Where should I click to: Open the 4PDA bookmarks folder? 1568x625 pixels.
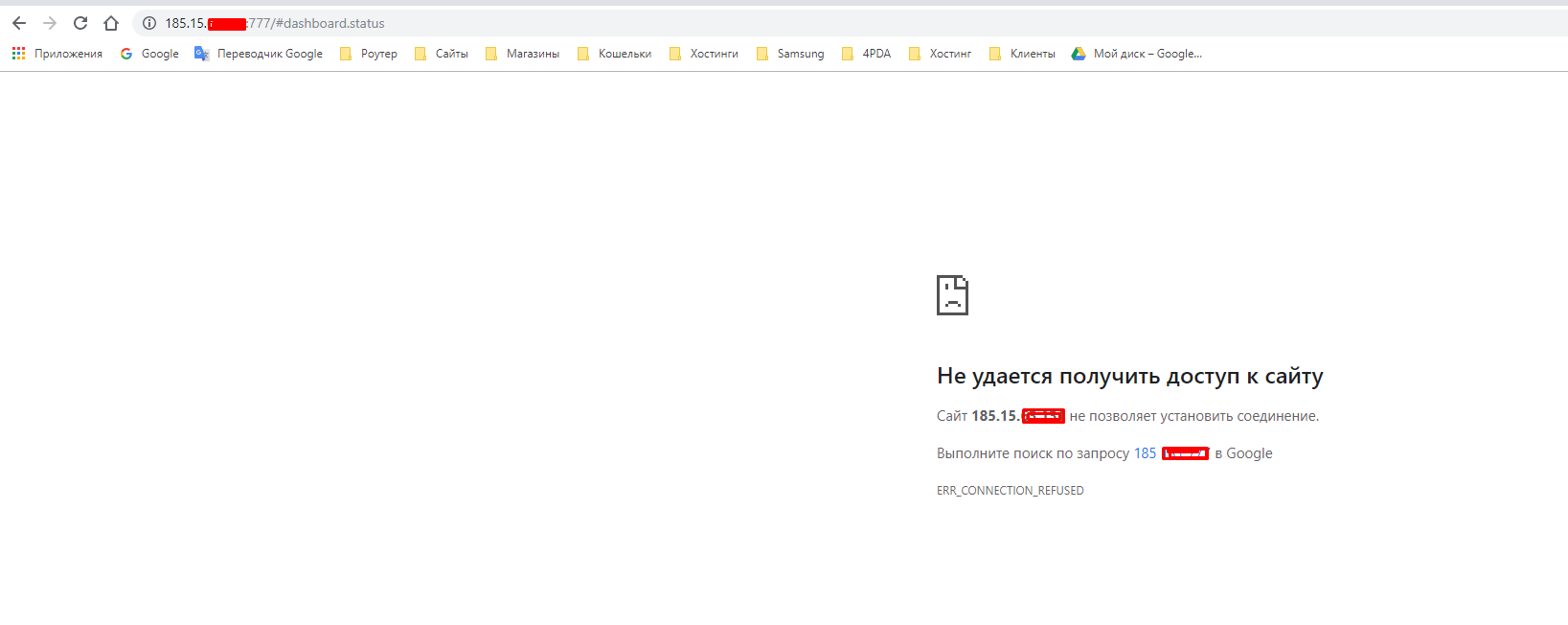867,54
